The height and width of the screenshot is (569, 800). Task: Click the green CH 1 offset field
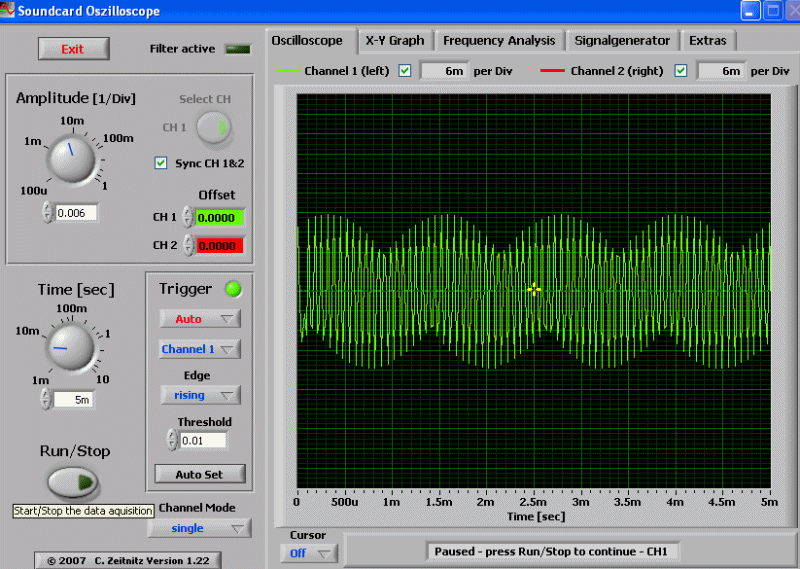219,218
